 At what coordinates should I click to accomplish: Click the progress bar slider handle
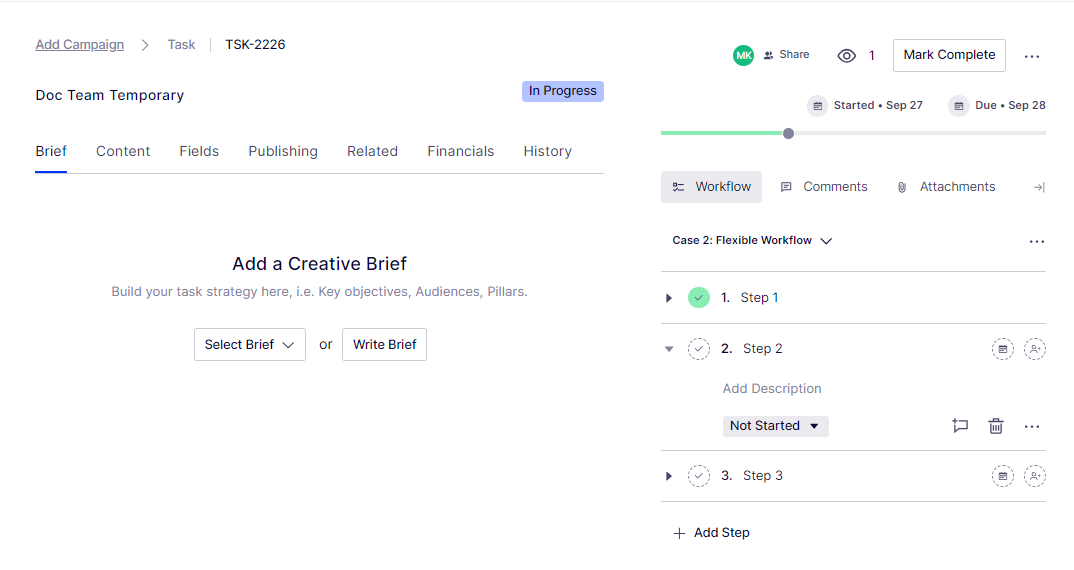point(788,133)
